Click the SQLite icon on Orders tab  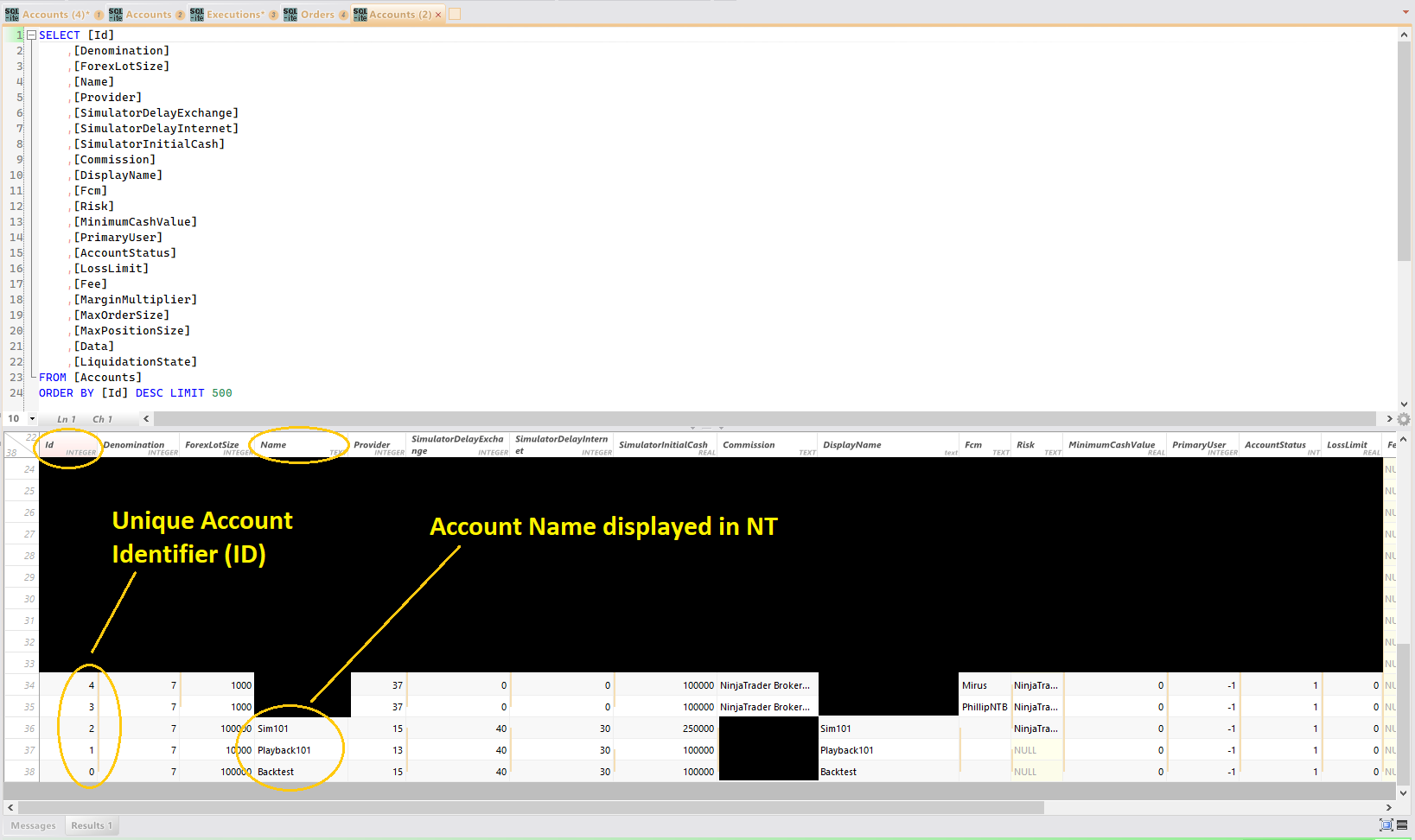[x=290, y=15]
